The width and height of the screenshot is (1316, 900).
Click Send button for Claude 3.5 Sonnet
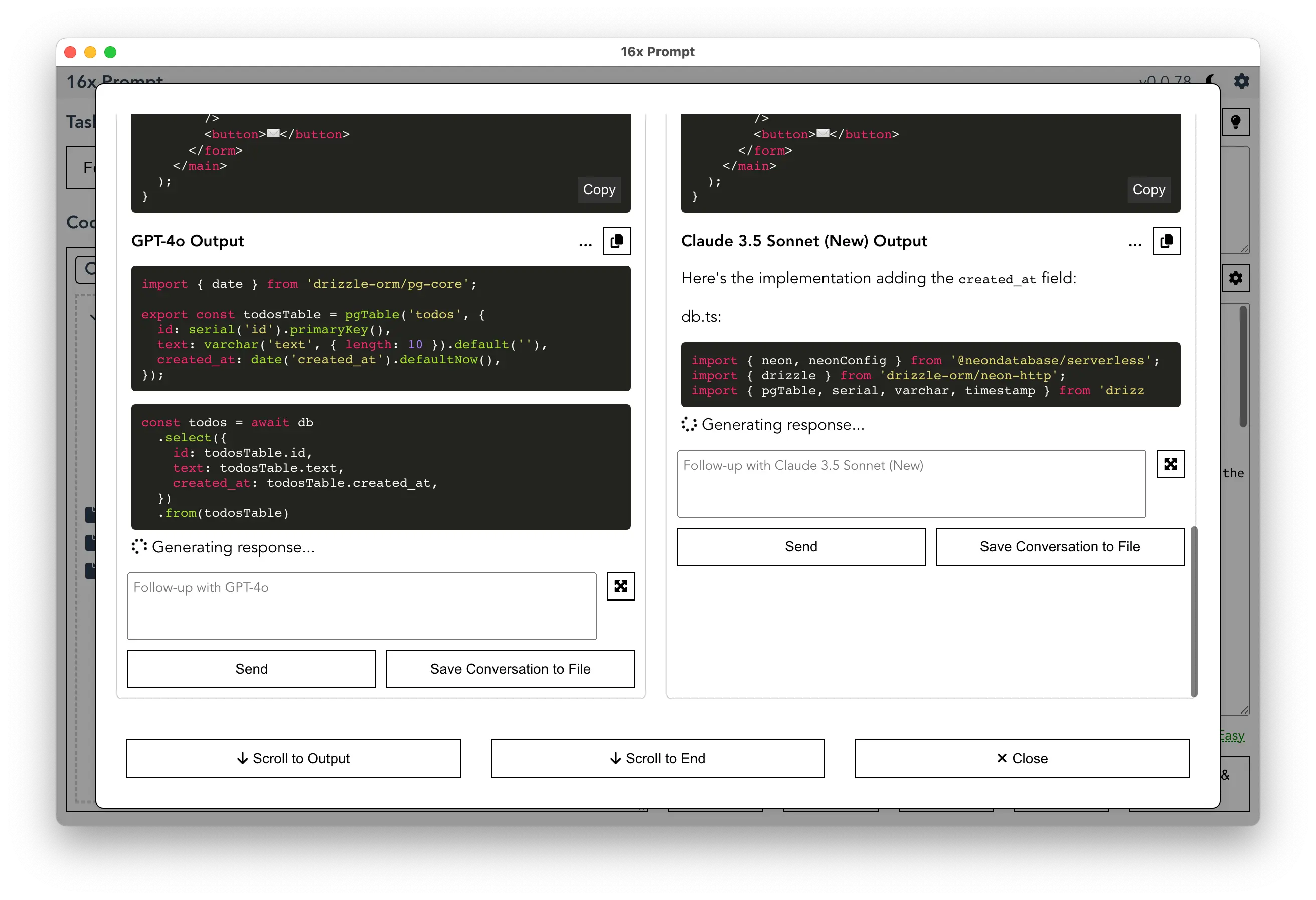point(801,546)
